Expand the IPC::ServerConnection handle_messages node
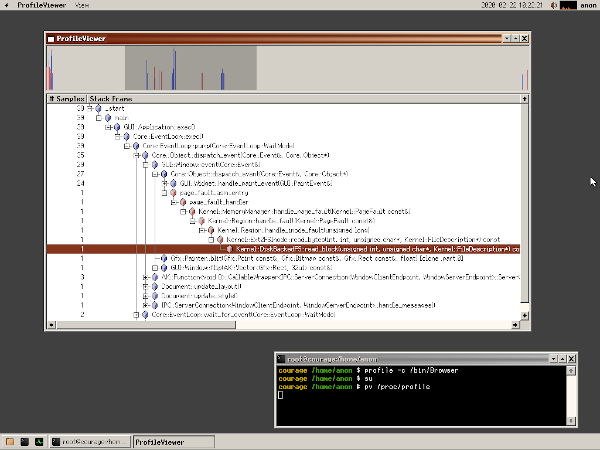Viewport: 600px width, 450px height. 146,305
